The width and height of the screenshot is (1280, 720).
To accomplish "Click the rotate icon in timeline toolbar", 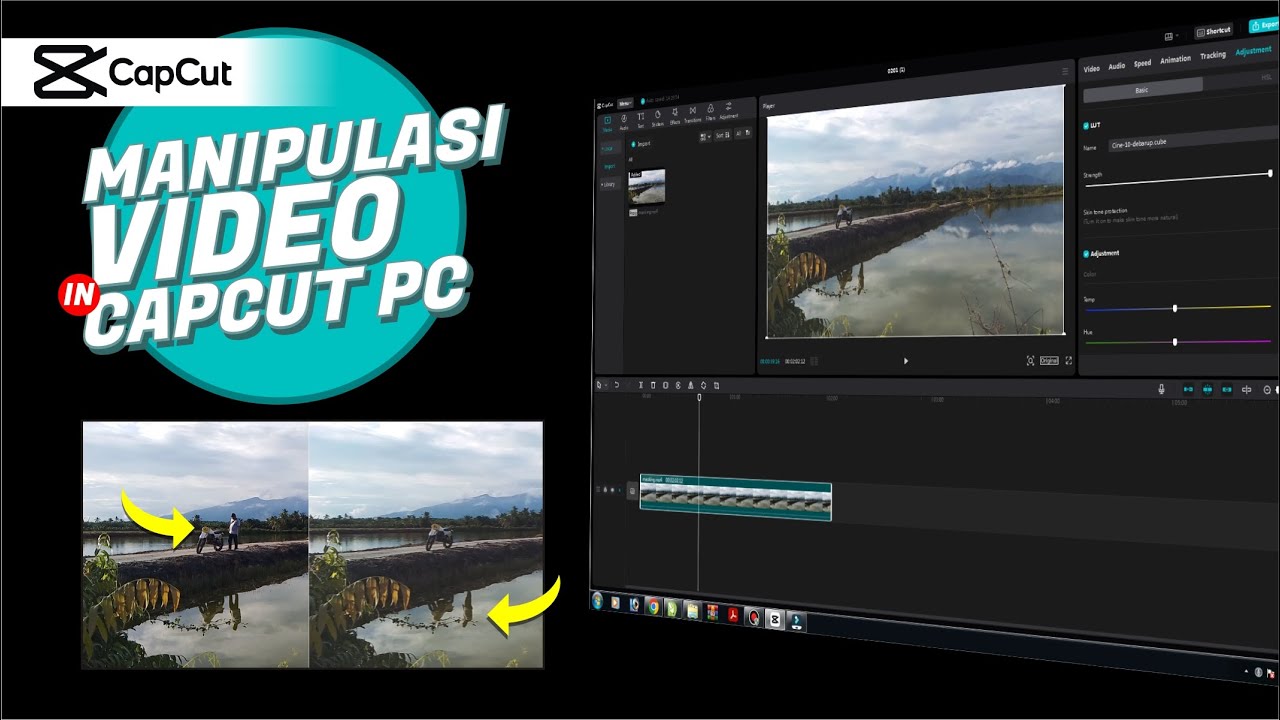I will [x=703, y=385].
